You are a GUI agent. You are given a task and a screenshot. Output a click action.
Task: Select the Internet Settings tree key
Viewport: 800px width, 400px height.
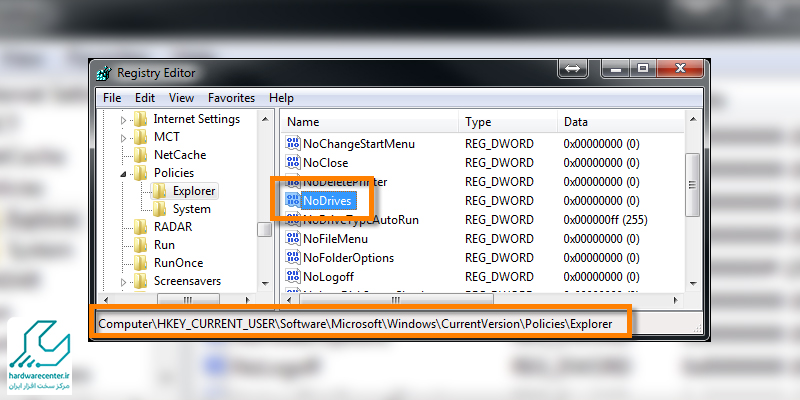click(x=196, y=119)
